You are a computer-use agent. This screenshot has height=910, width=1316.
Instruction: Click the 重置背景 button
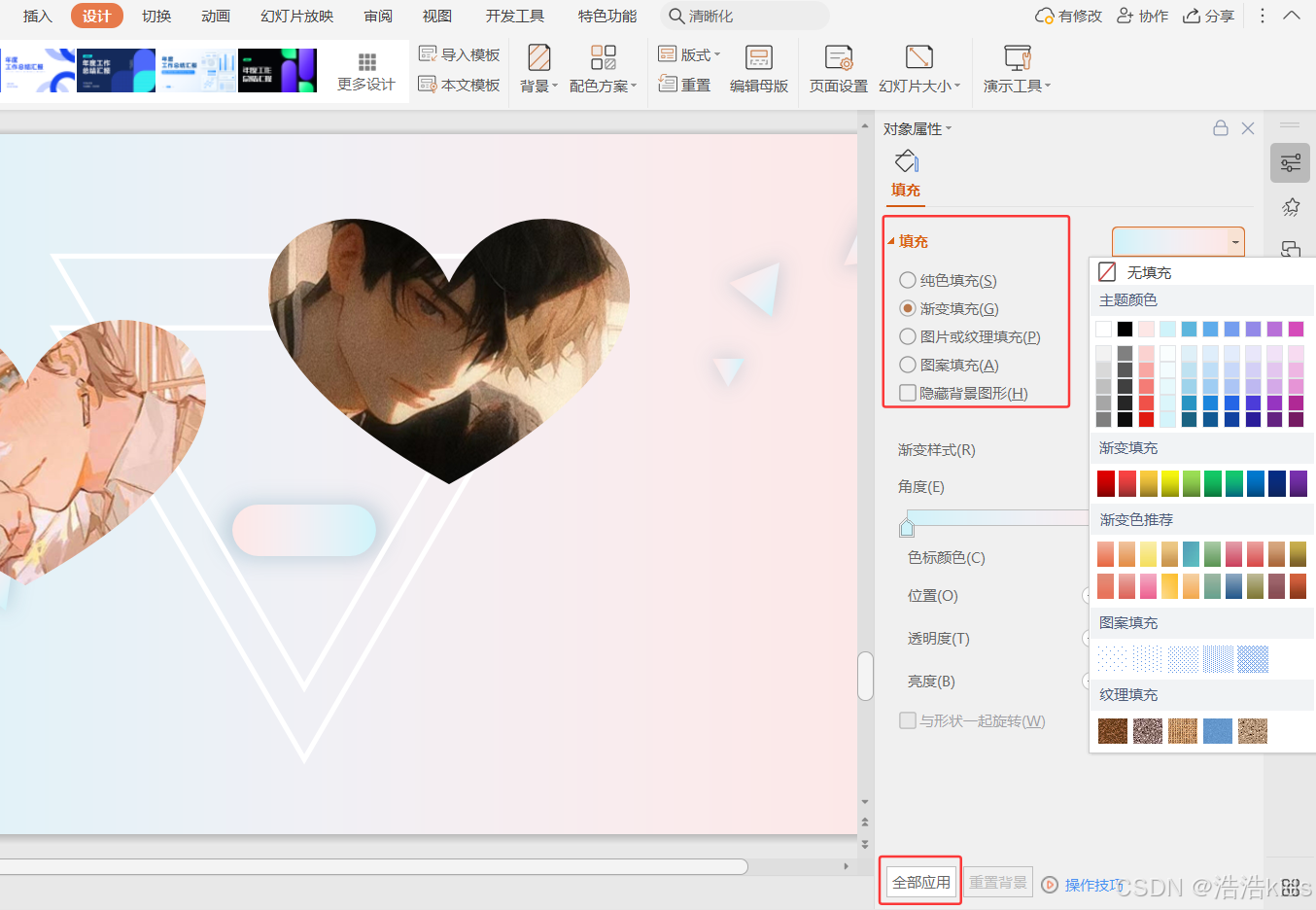click(x=998, y=882)
